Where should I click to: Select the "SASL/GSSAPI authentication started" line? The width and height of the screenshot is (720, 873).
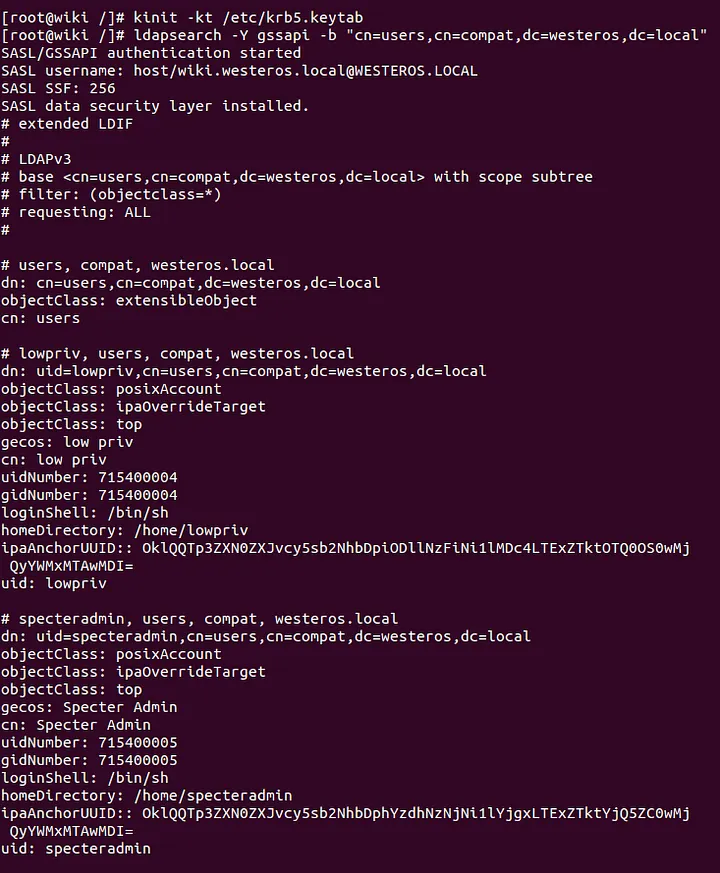click(151, 53)
